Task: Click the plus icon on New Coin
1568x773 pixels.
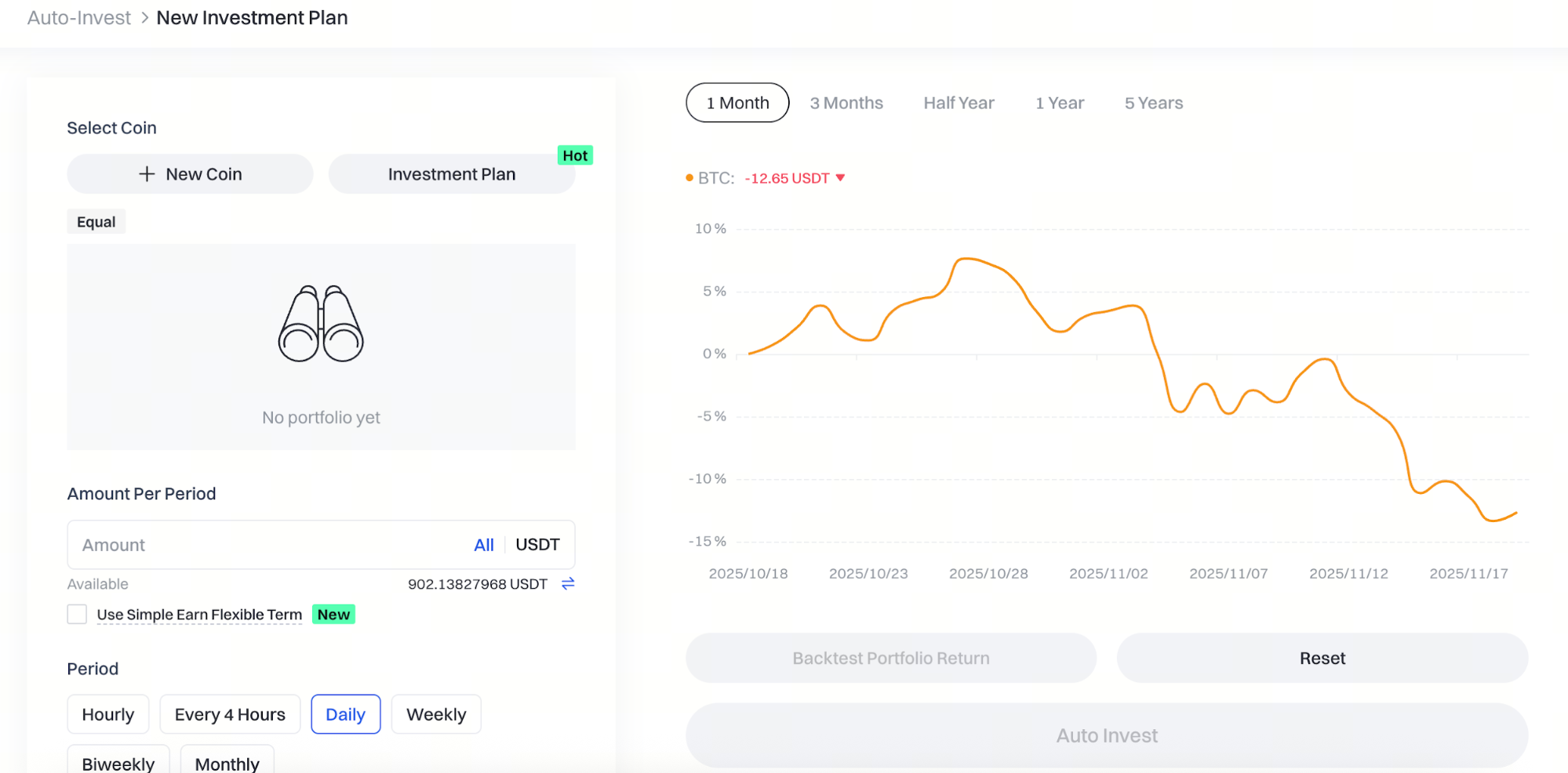Action: (147, 174)
